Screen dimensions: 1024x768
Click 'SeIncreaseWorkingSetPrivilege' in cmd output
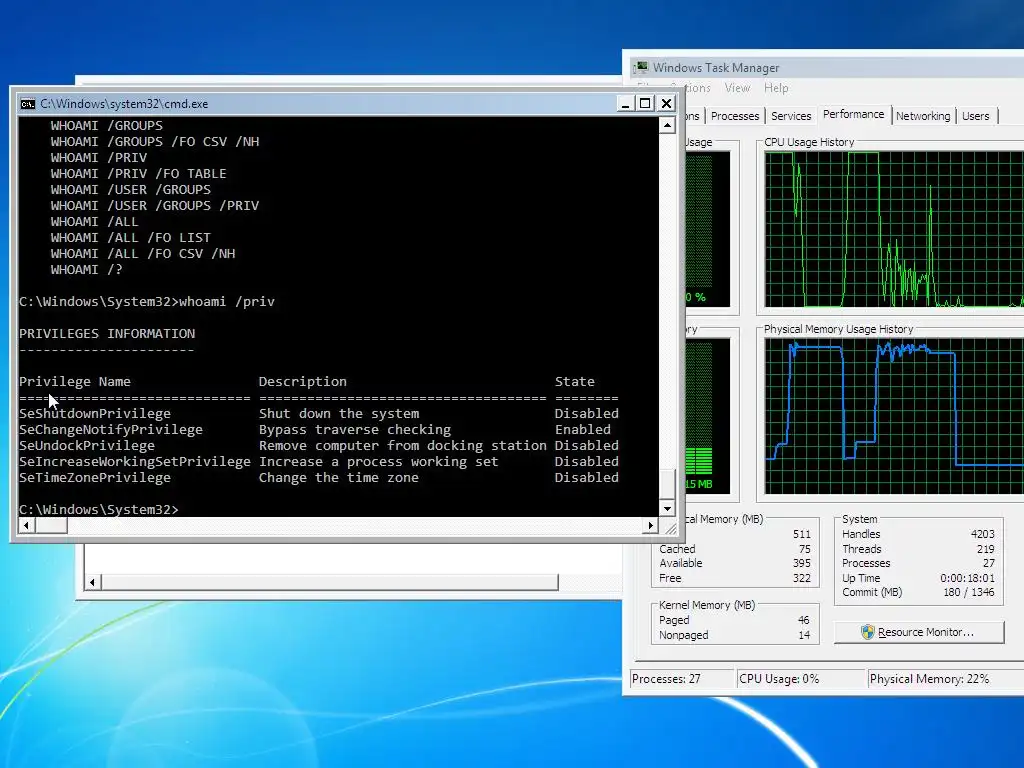(x=135, y=462)
